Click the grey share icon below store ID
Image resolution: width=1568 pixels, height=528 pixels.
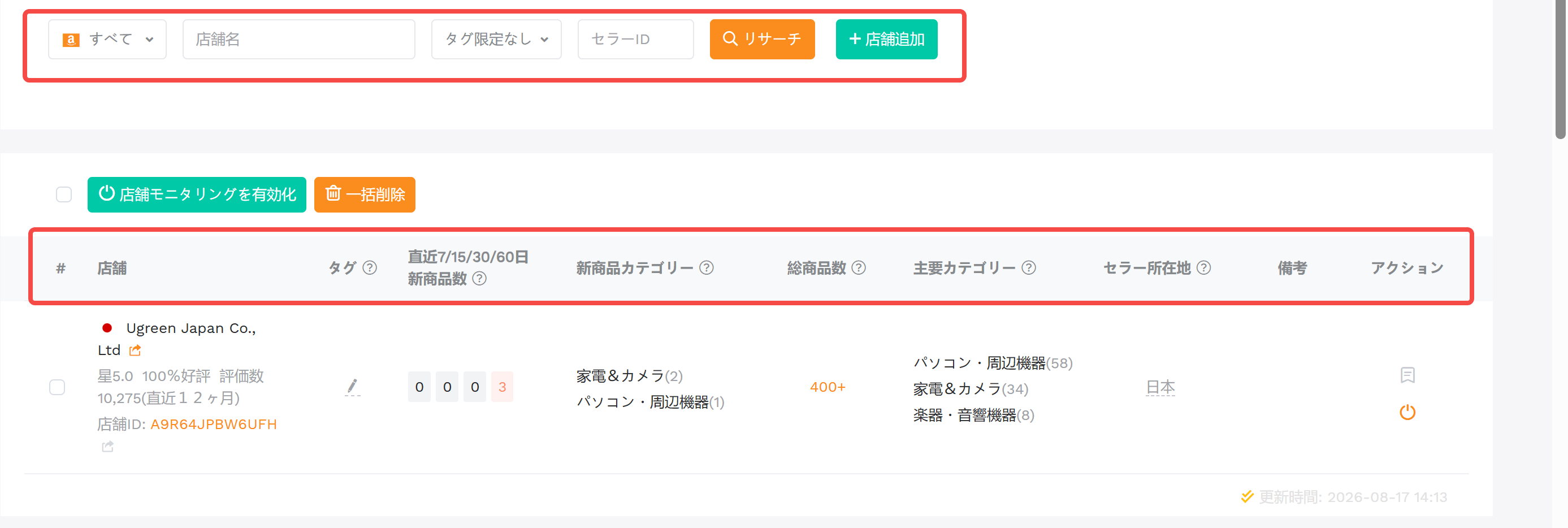(x=108, y=447)
